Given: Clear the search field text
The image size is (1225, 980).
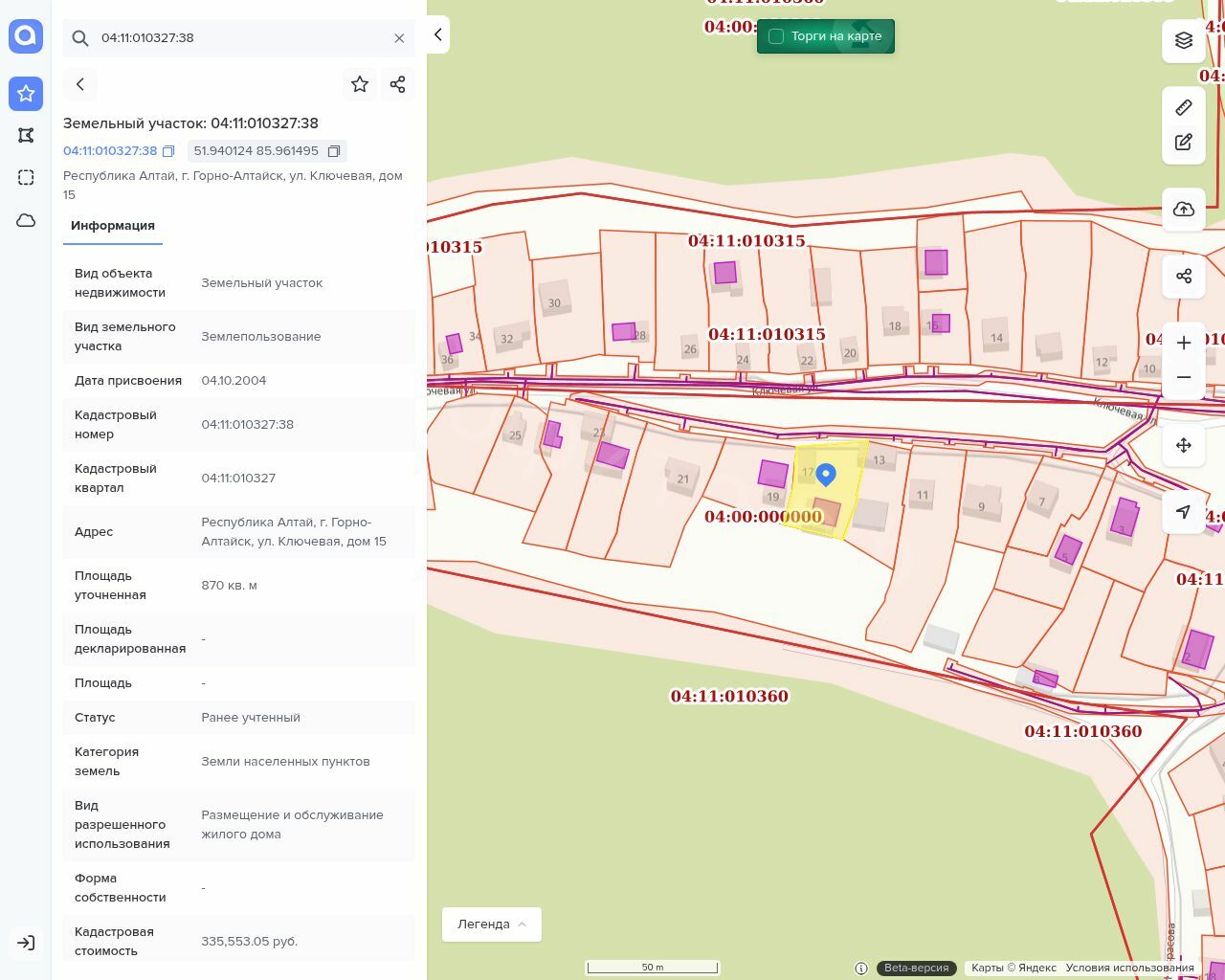Looking at the screenshot, I should coord(399,38).
